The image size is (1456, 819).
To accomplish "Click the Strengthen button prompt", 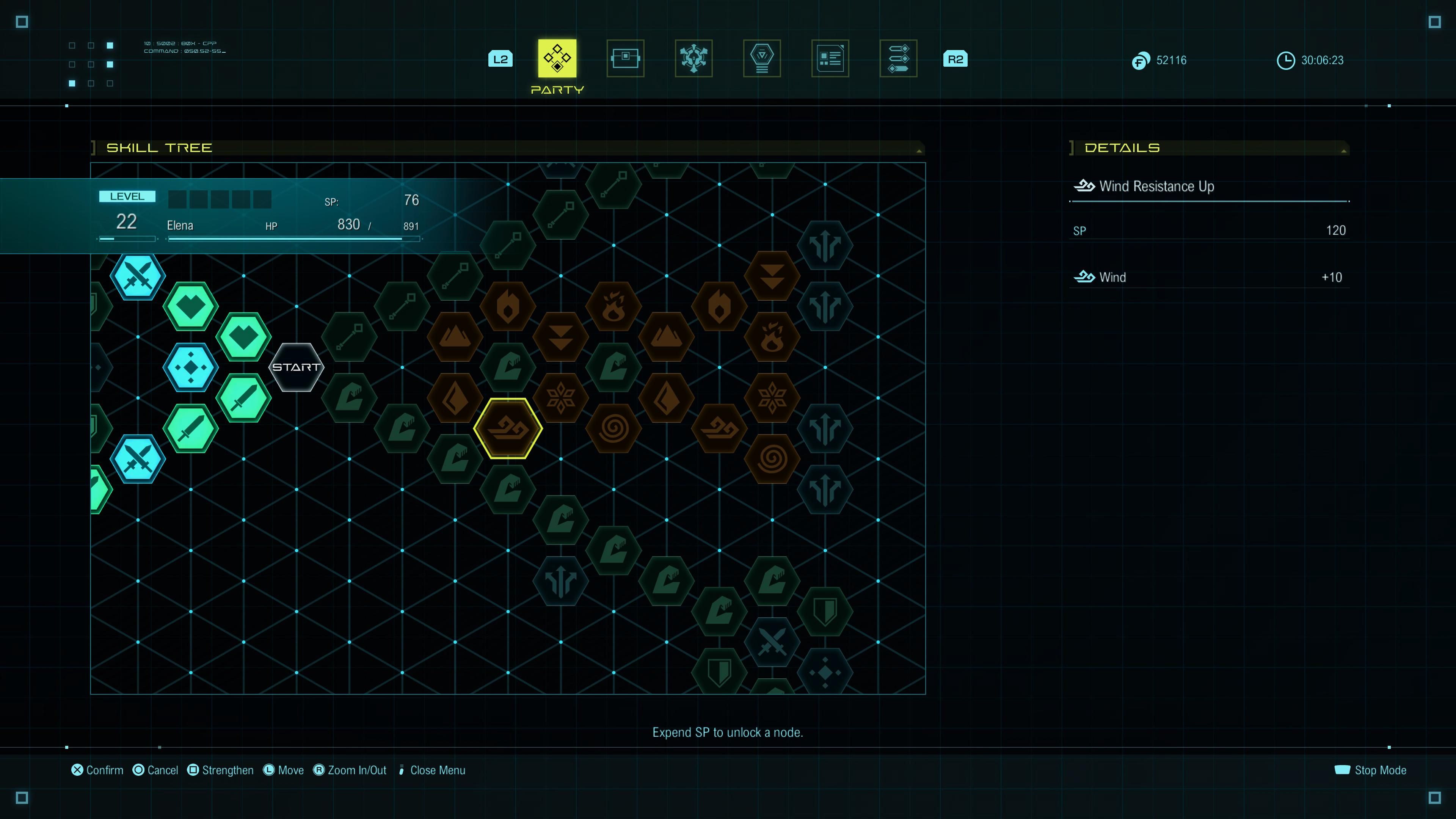I will coord(220,770).
